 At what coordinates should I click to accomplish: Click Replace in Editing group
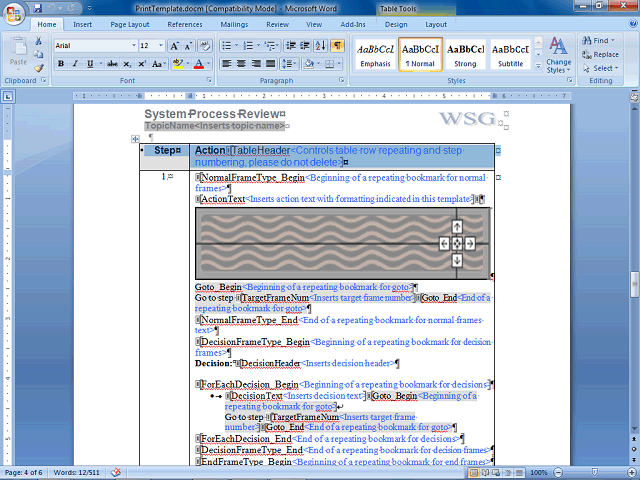[600, 54]
